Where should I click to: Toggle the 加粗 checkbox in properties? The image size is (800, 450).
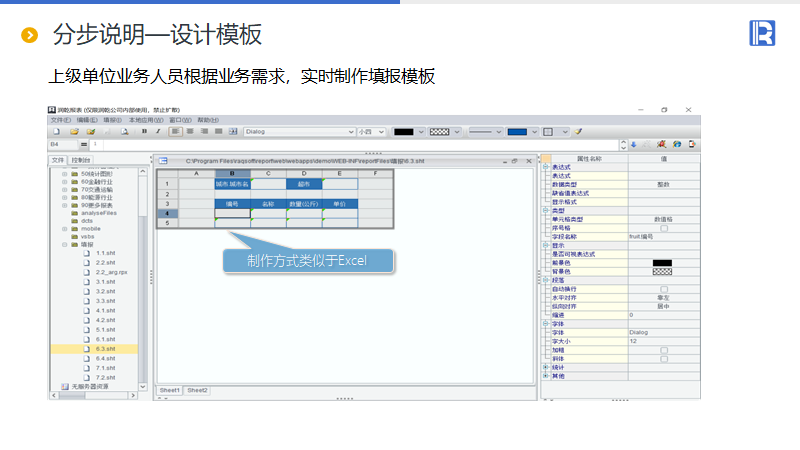tap(664, 350)
